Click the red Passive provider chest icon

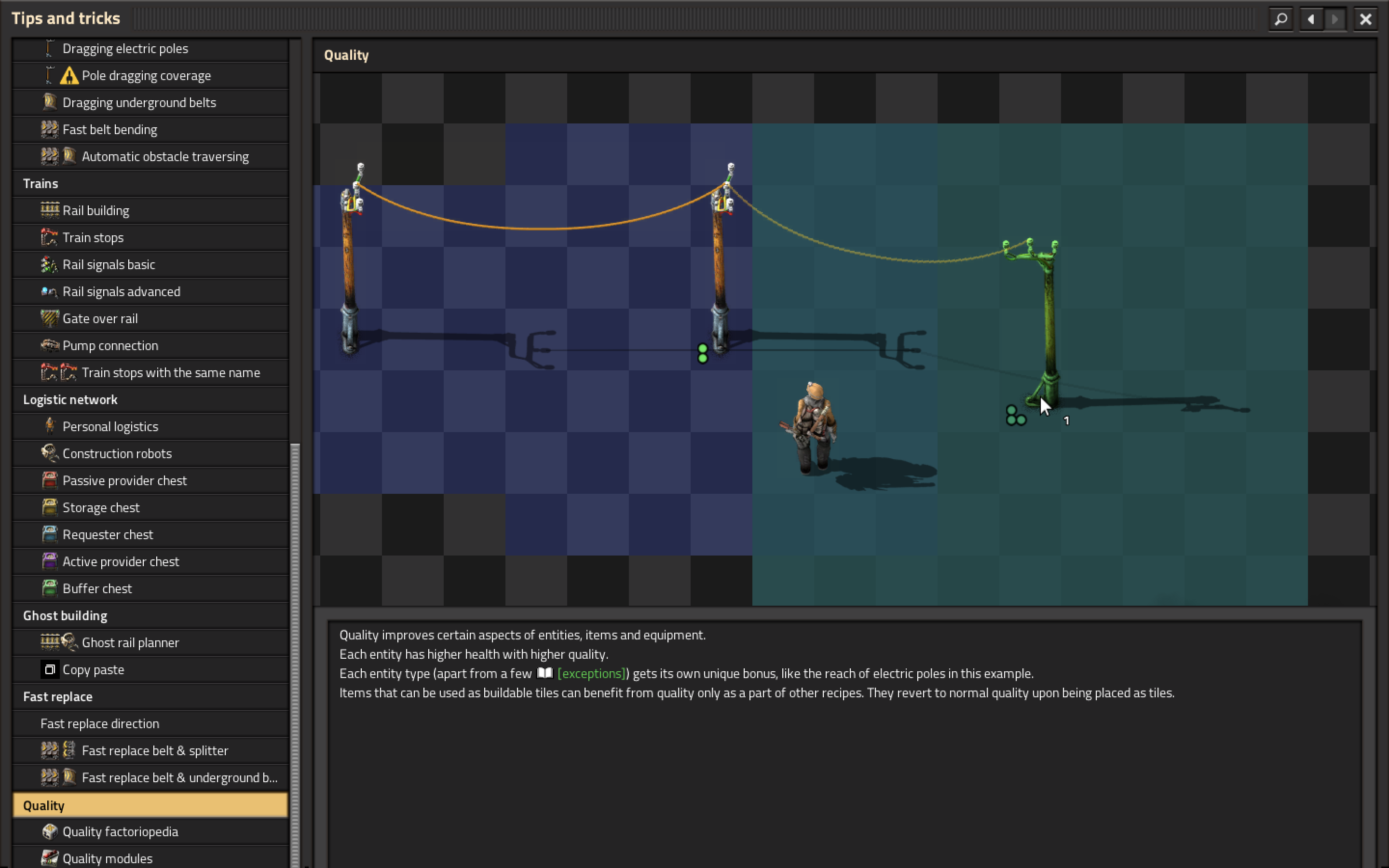(x=50, y=480)
